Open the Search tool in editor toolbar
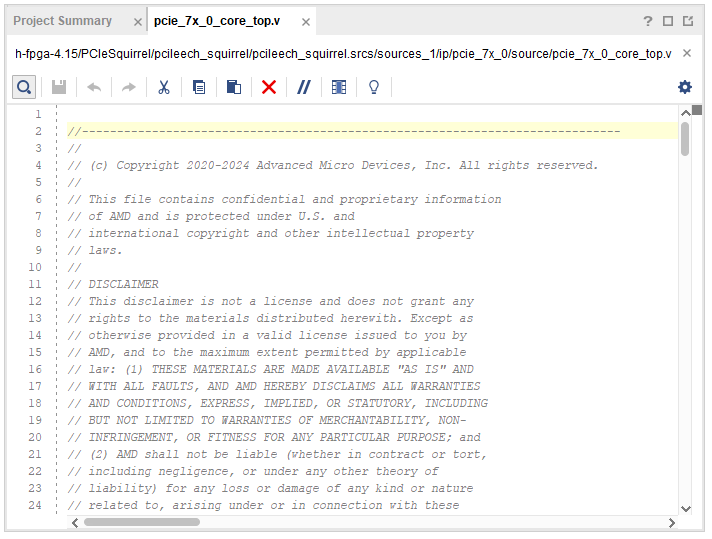 pyautogui.click(x=24, y=87)
